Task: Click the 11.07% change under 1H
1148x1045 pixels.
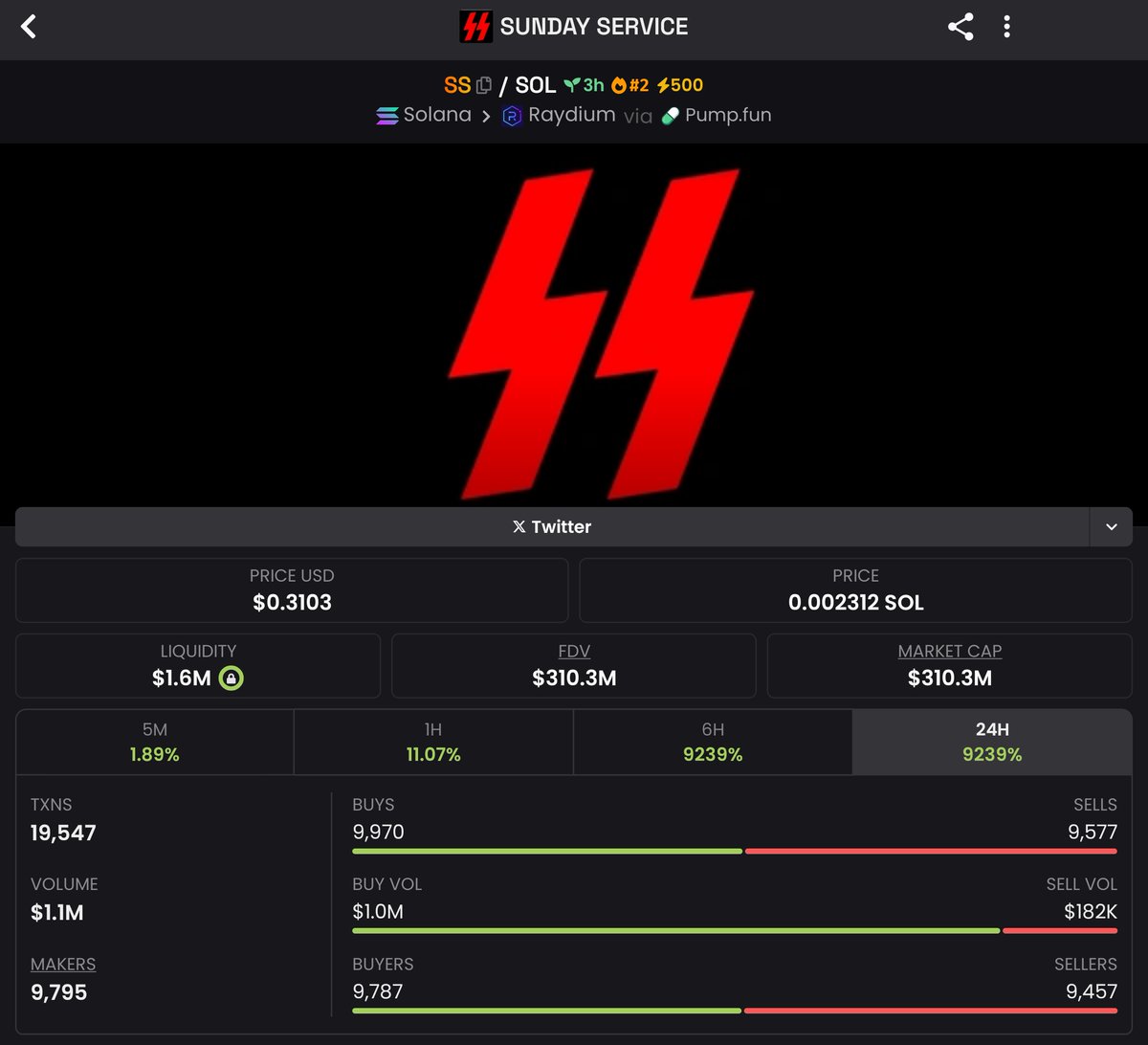Action: 433,755
